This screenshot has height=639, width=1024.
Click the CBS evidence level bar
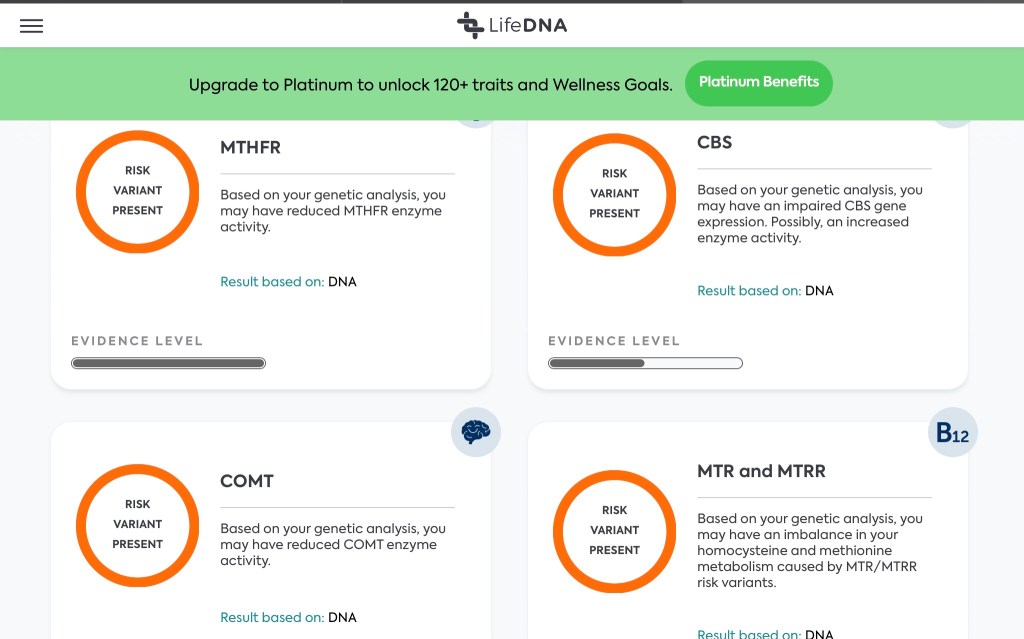(645, 363)
